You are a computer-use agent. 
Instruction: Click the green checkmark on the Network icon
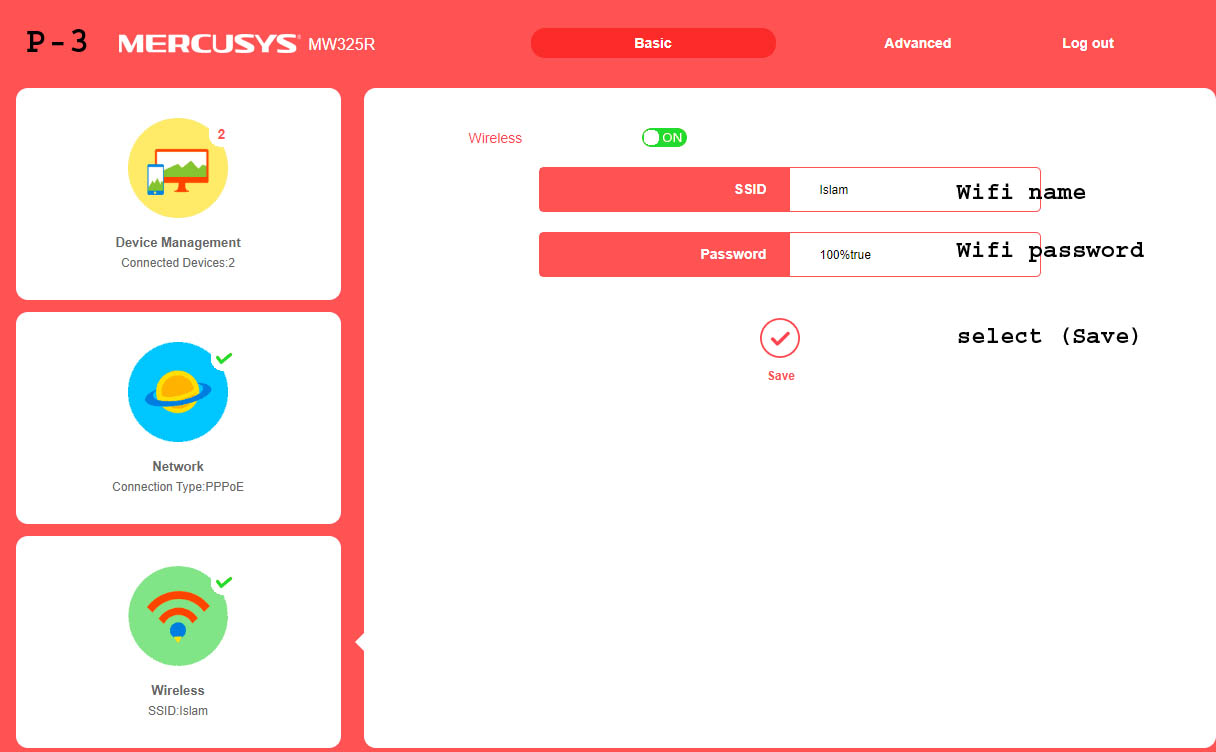point(224,358)
